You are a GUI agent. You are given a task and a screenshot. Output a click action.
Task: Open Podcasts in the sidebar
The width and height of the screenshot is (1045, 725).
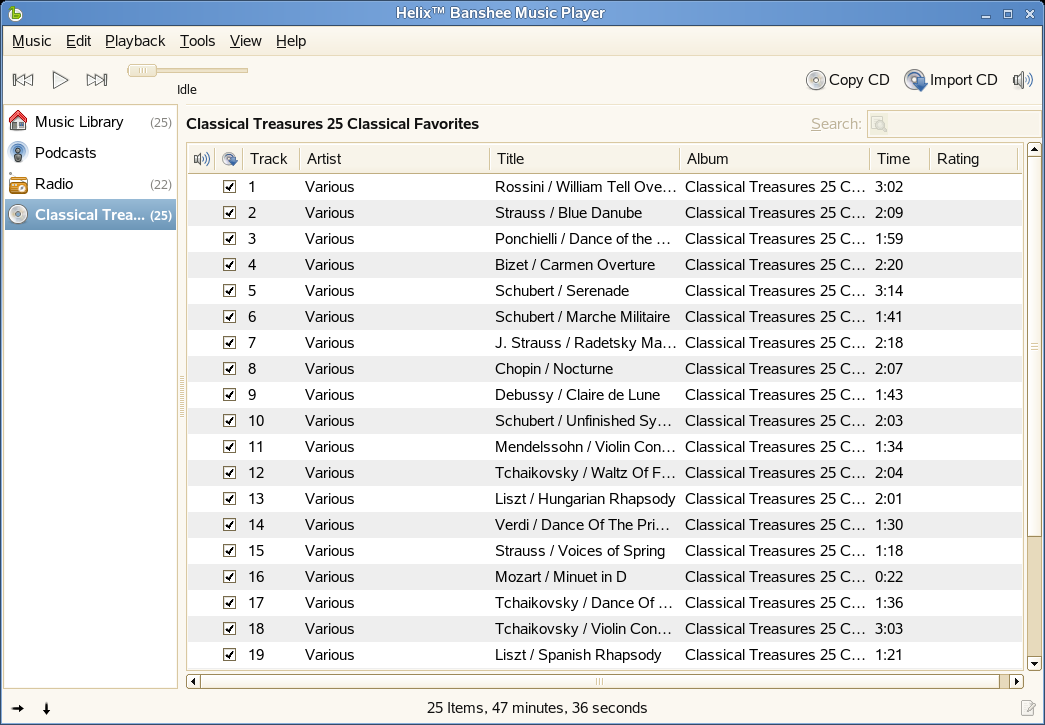click(x=65, y=153)
